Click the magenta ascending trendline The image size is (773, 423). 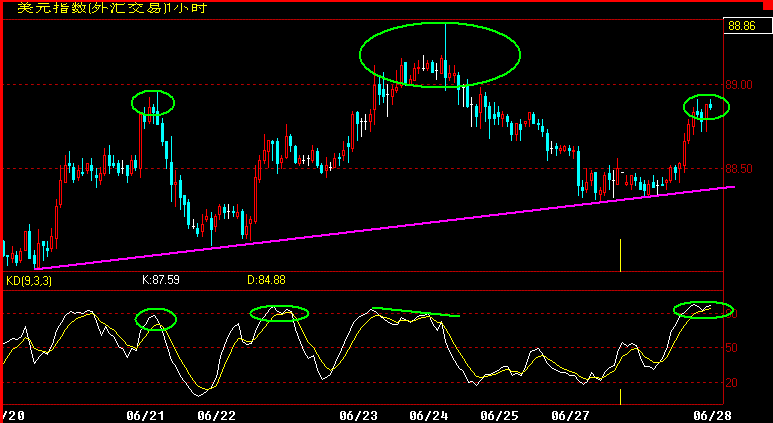point(385,228)
